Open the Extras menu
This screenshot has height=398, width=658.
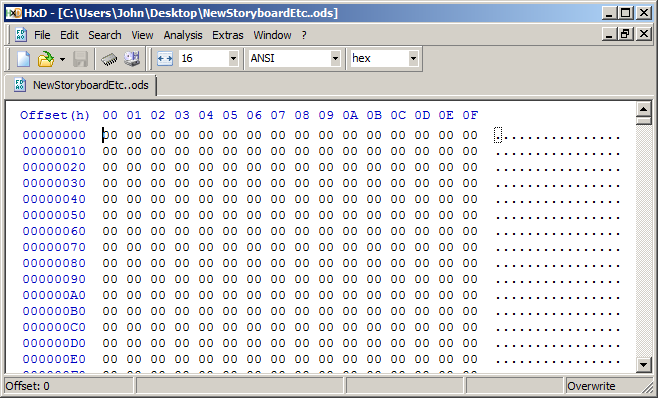(227, 35)
